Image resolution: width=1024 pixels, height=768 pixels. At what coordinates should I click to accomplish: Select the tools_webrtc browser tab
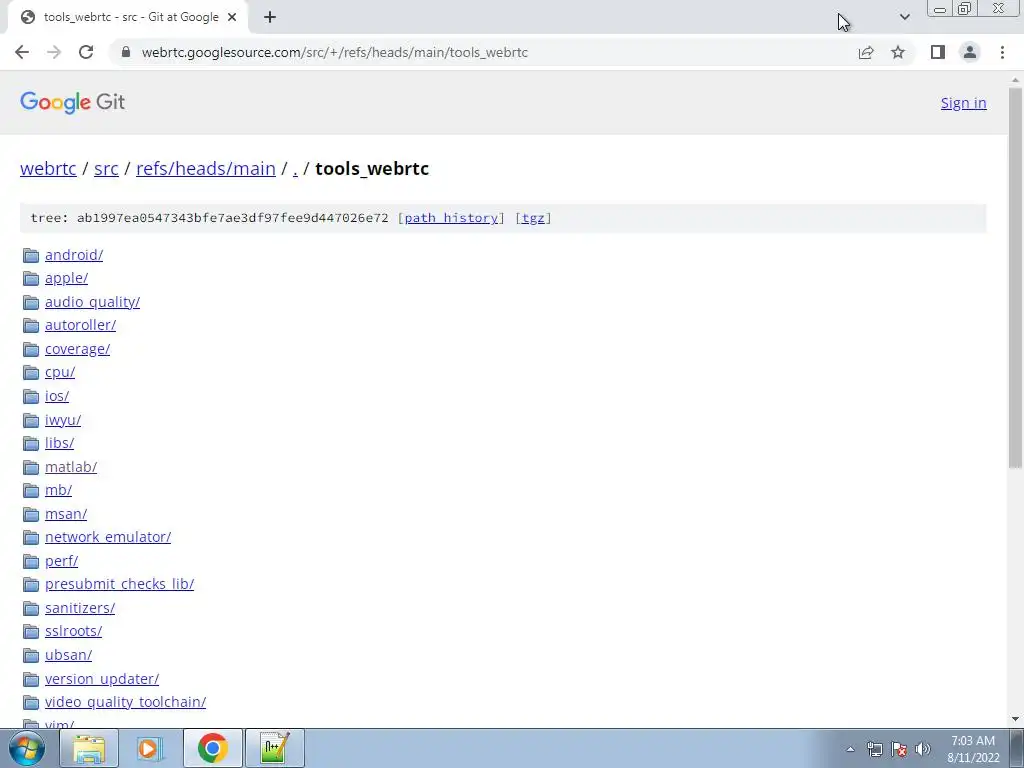(x=128, y=17)
